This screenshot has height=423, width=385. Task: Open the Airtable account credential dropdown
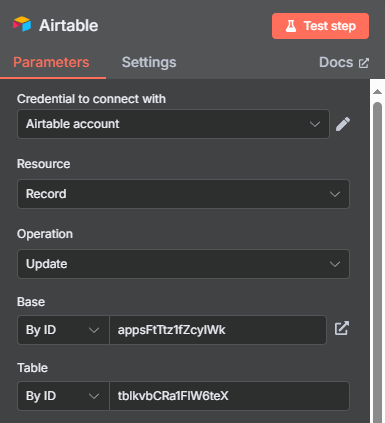coord(173,124)
